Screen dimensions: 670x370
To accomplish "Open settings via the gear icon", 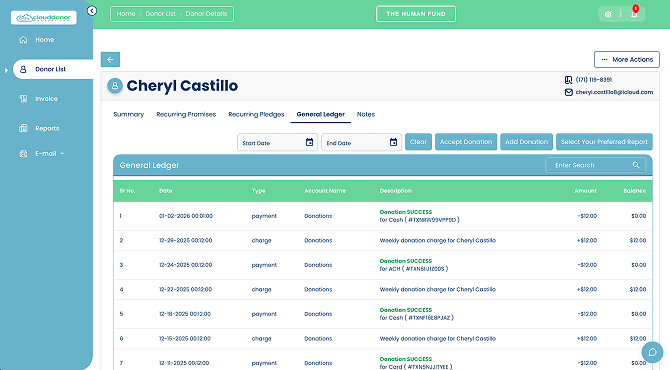I will (x=608, y=14).
